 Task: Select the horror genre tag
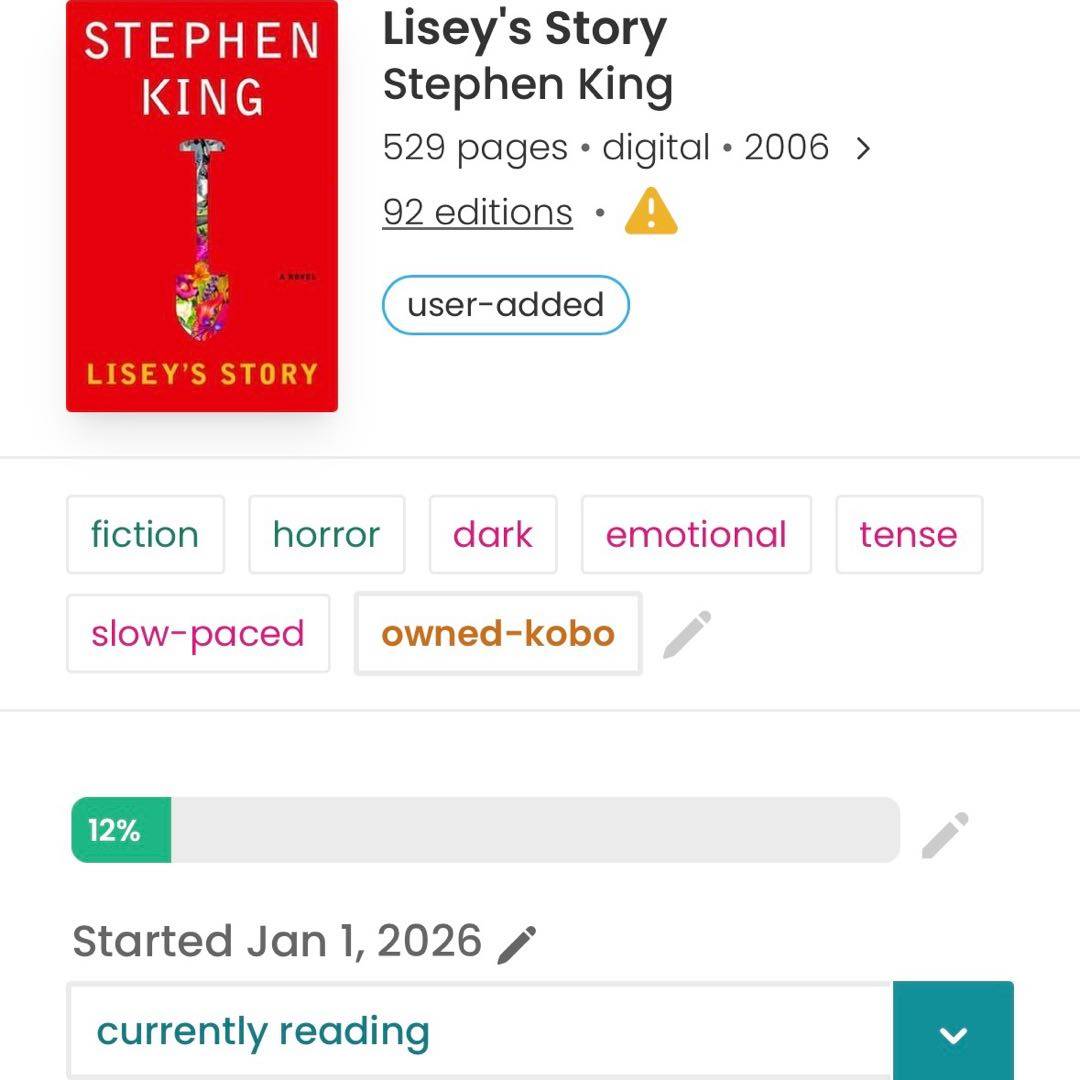click(x=326, y=534)
